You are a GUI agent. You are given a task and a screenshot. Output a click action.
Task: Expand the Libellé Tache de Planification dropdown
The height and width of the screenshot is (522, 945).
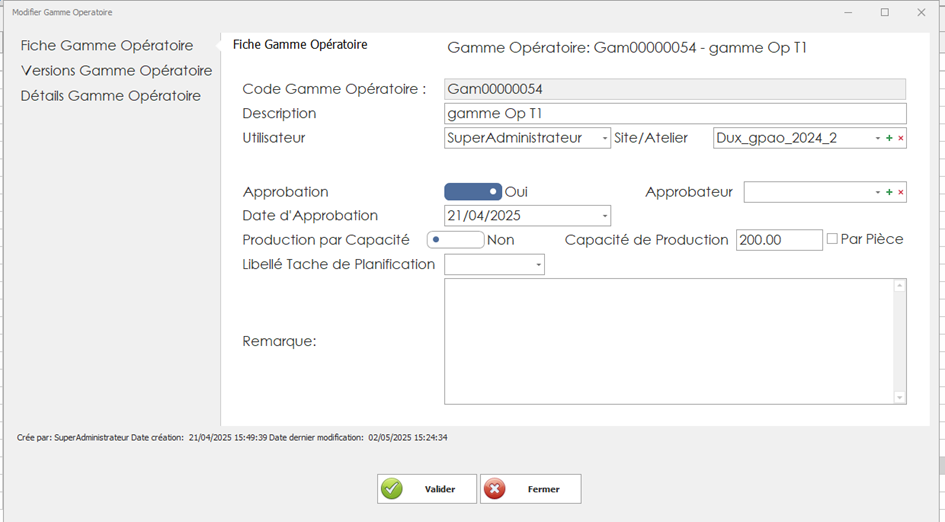pos(539,265)
